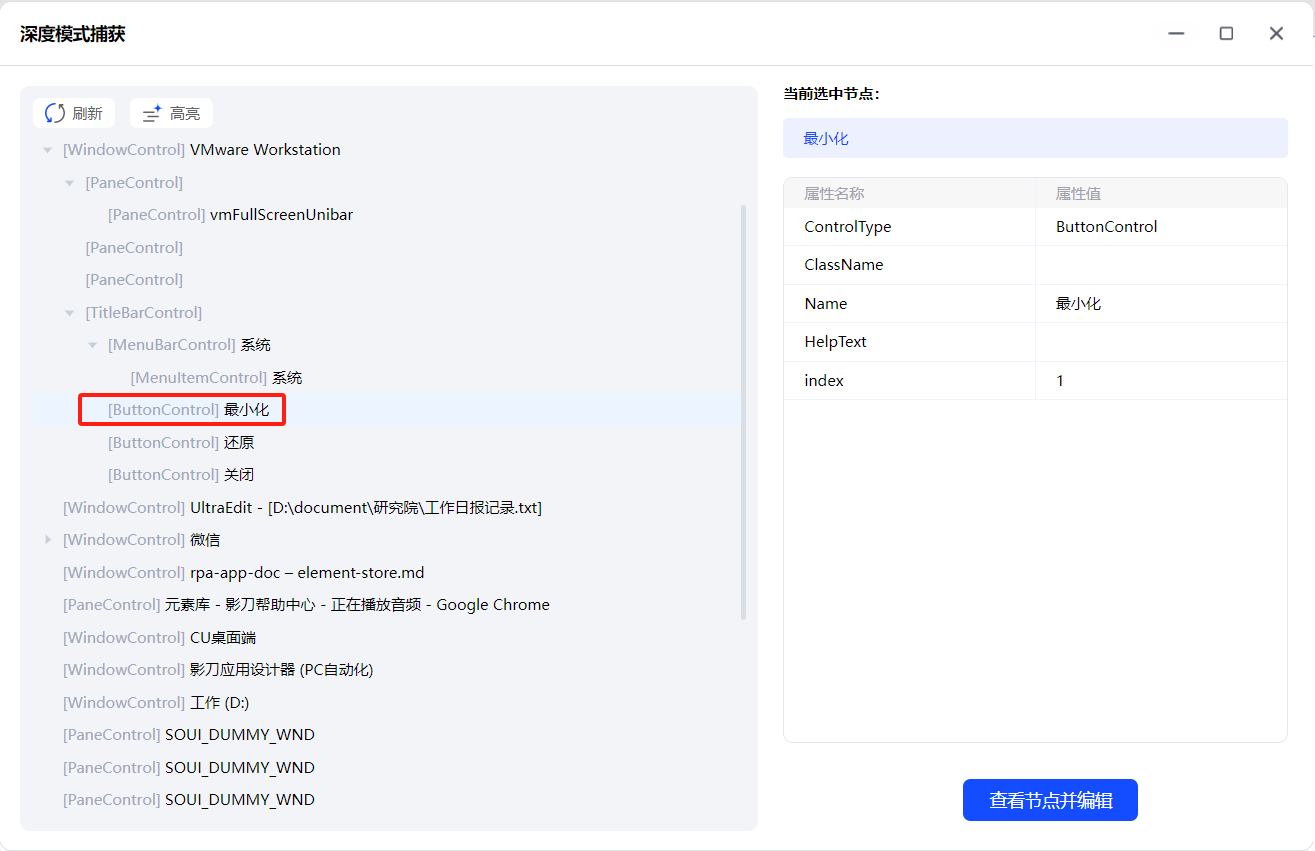The height and width of the screenshot is (851, 1315).
Task: Collapse the first PaneControl tree node
Action: point(70,183)
